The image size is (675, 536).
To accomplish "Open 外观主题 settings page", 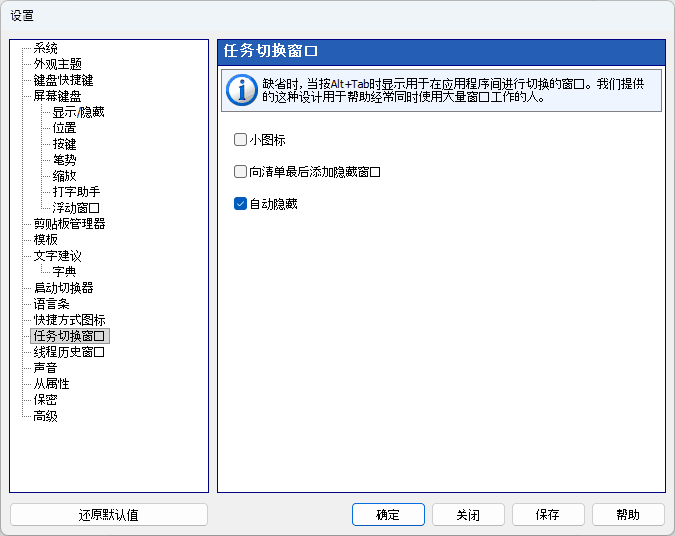I will (58, 64).
